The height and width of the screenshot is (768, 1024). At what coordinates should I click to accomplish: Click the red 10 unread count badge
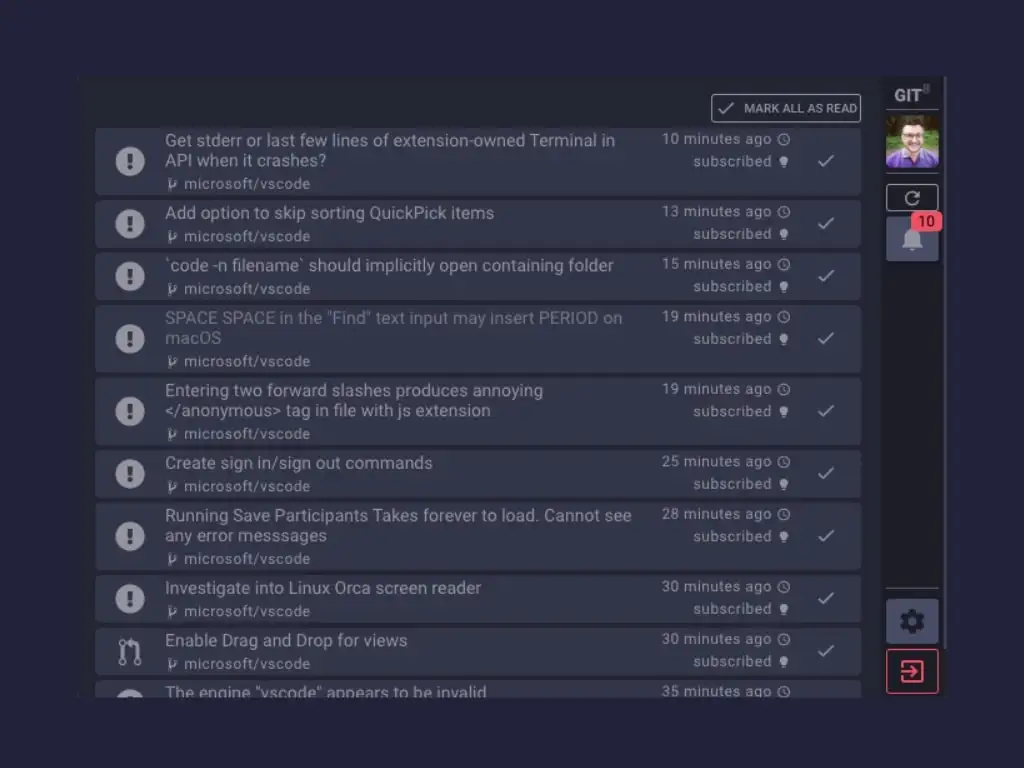(x=926, y=222)
